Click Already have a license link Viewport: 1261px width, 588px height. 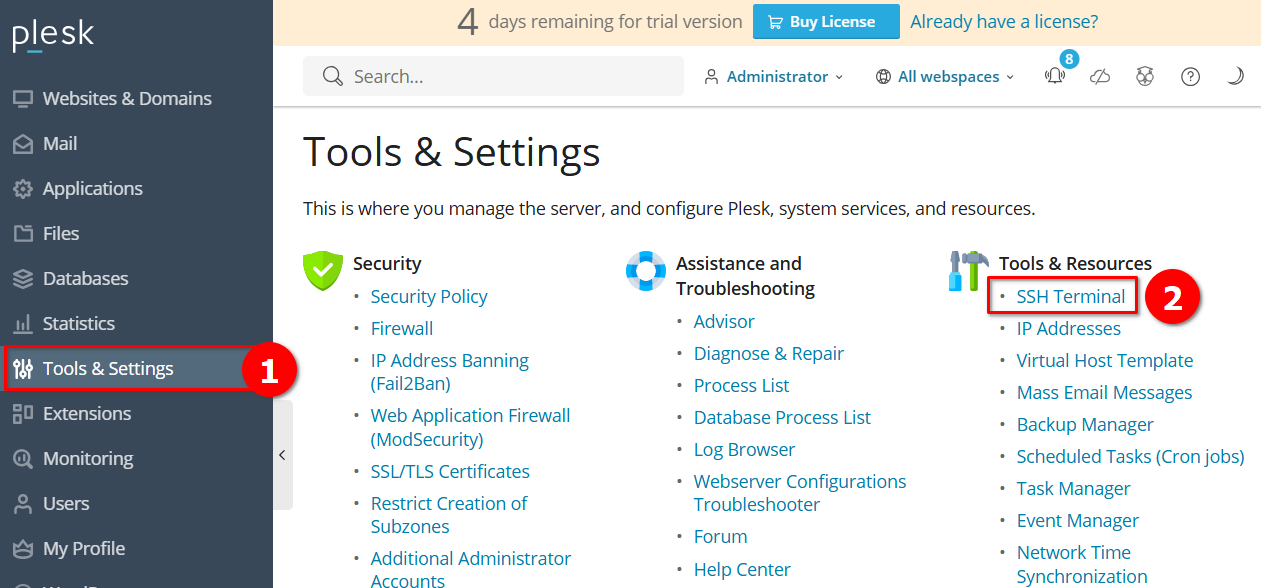[x=1004, y=21]
